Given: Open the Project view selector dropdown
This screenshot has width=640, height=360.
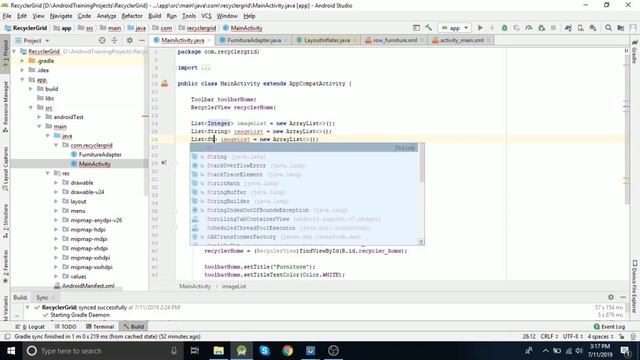Looking at the screenshot, I should tap(32, 40).
